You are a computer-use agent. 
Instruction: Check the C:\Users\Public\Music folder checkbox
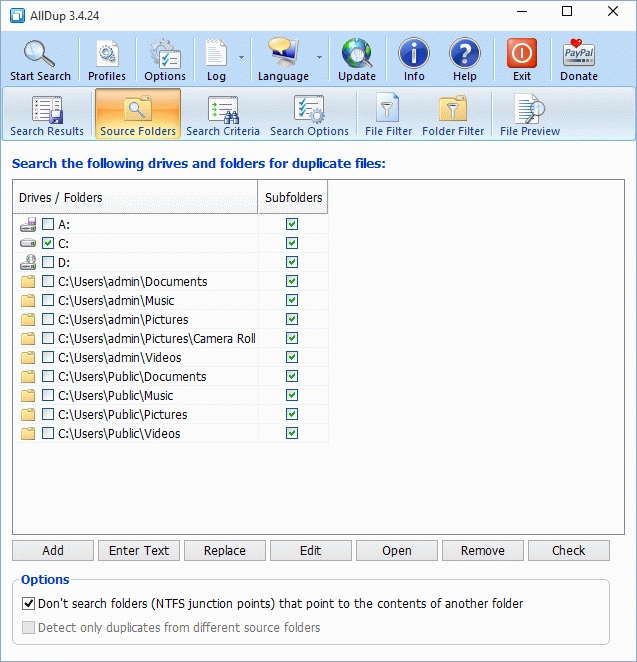pyautogui.click(x=48, y=395)
